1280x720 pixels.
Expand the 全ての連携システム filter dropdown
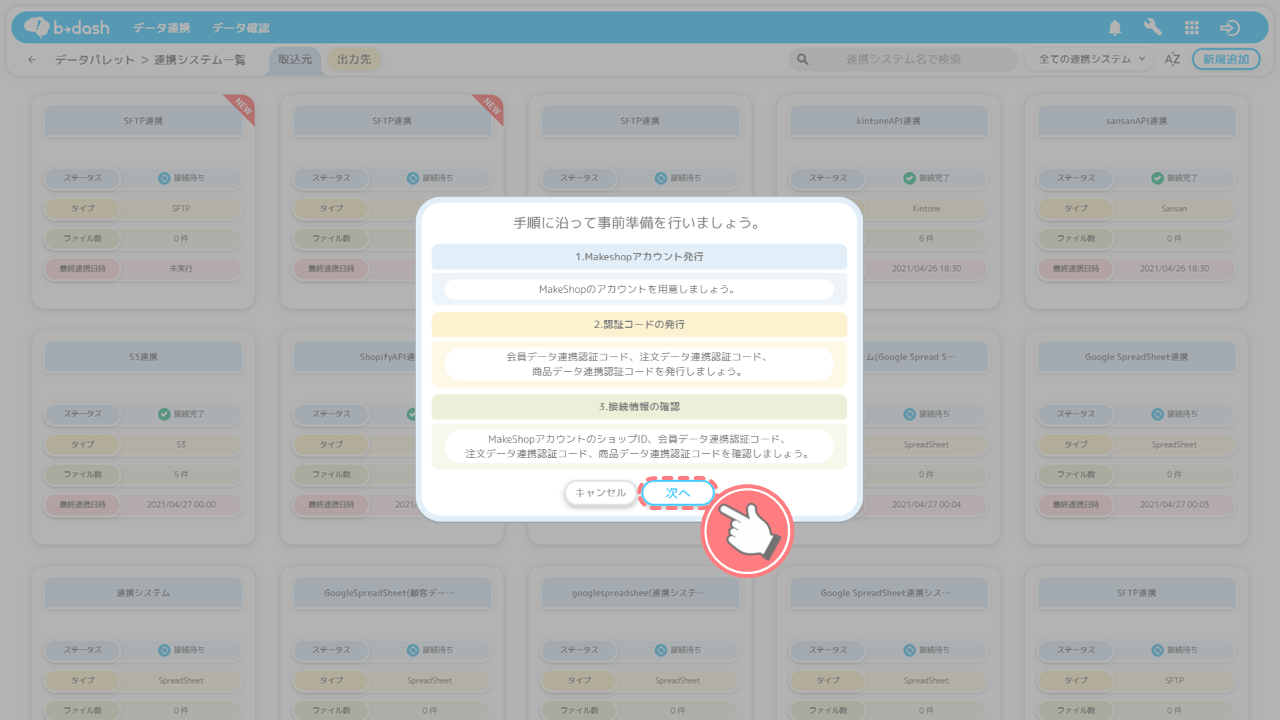click(1091, 60)
